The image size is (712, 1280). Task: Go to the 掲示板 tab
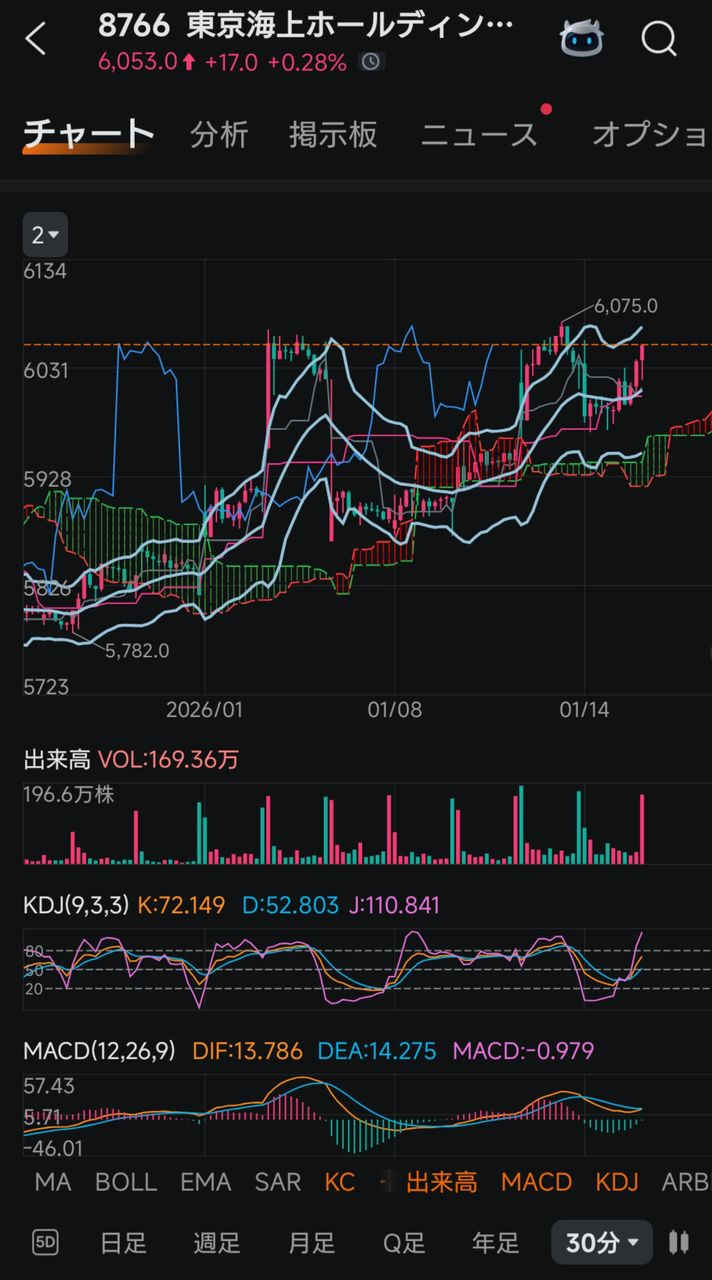pos(333,135)
